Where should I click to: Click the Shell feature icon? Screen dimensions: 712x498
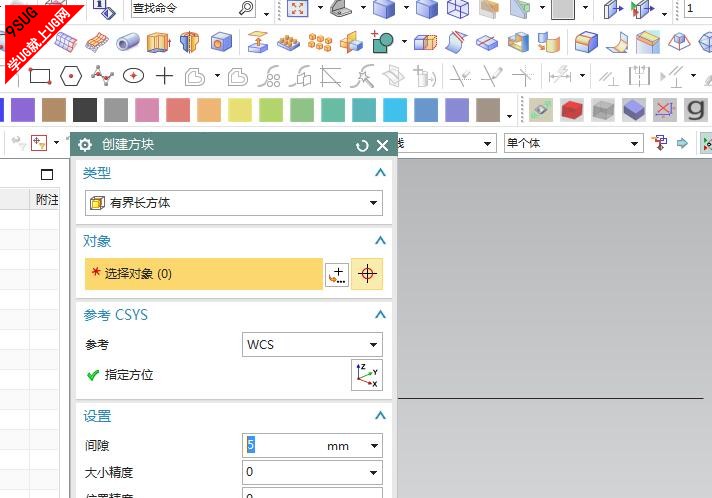[x=518, y=42]
